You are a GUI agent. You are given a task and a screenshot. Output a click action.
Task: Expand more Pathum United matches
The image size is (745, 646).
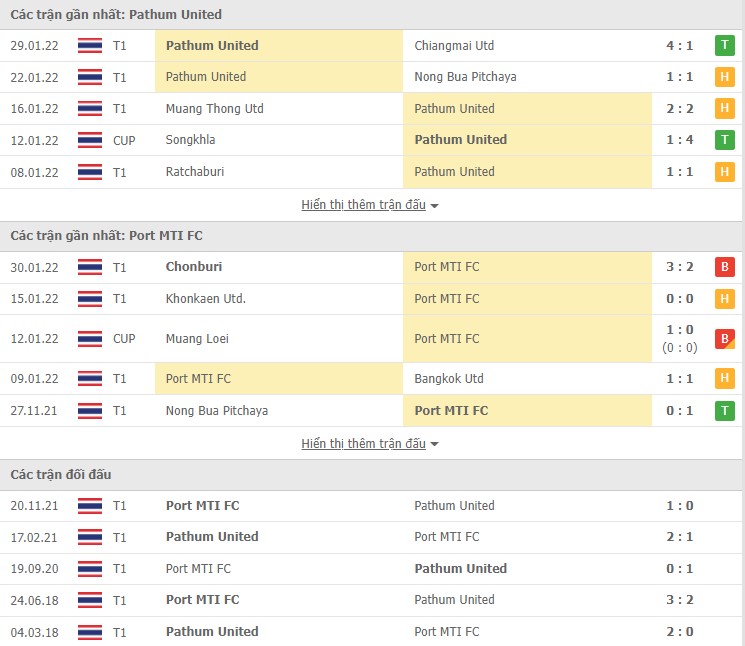pos(363,205)
